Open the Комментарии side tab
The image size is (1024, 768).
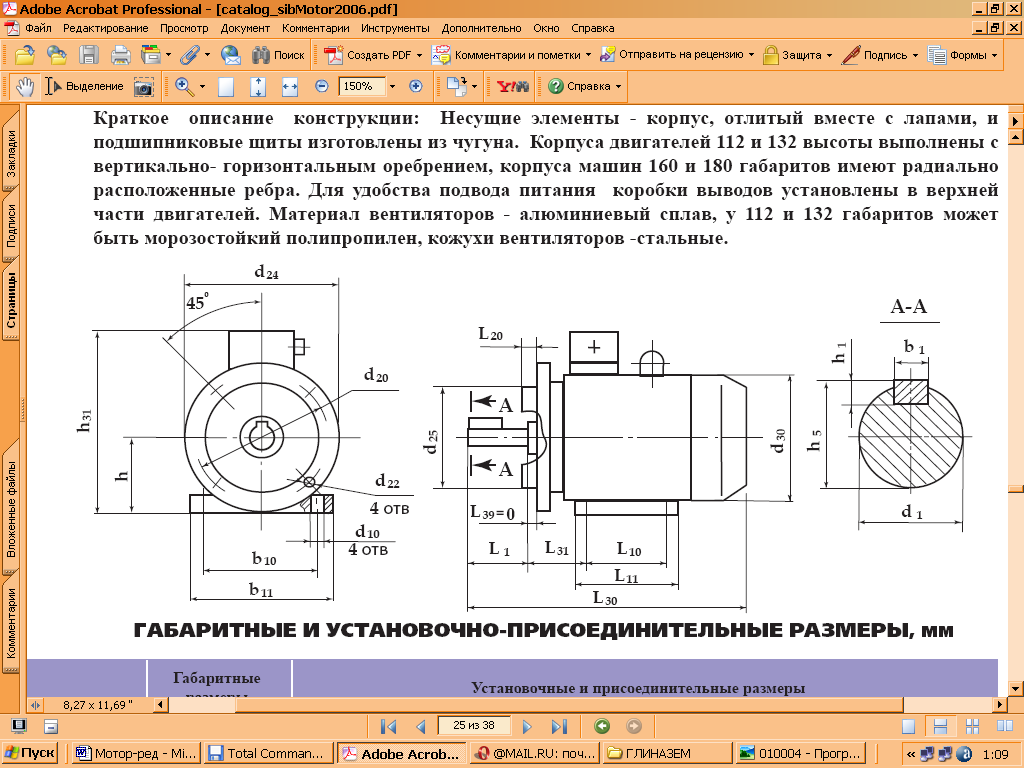click(11, 623)
